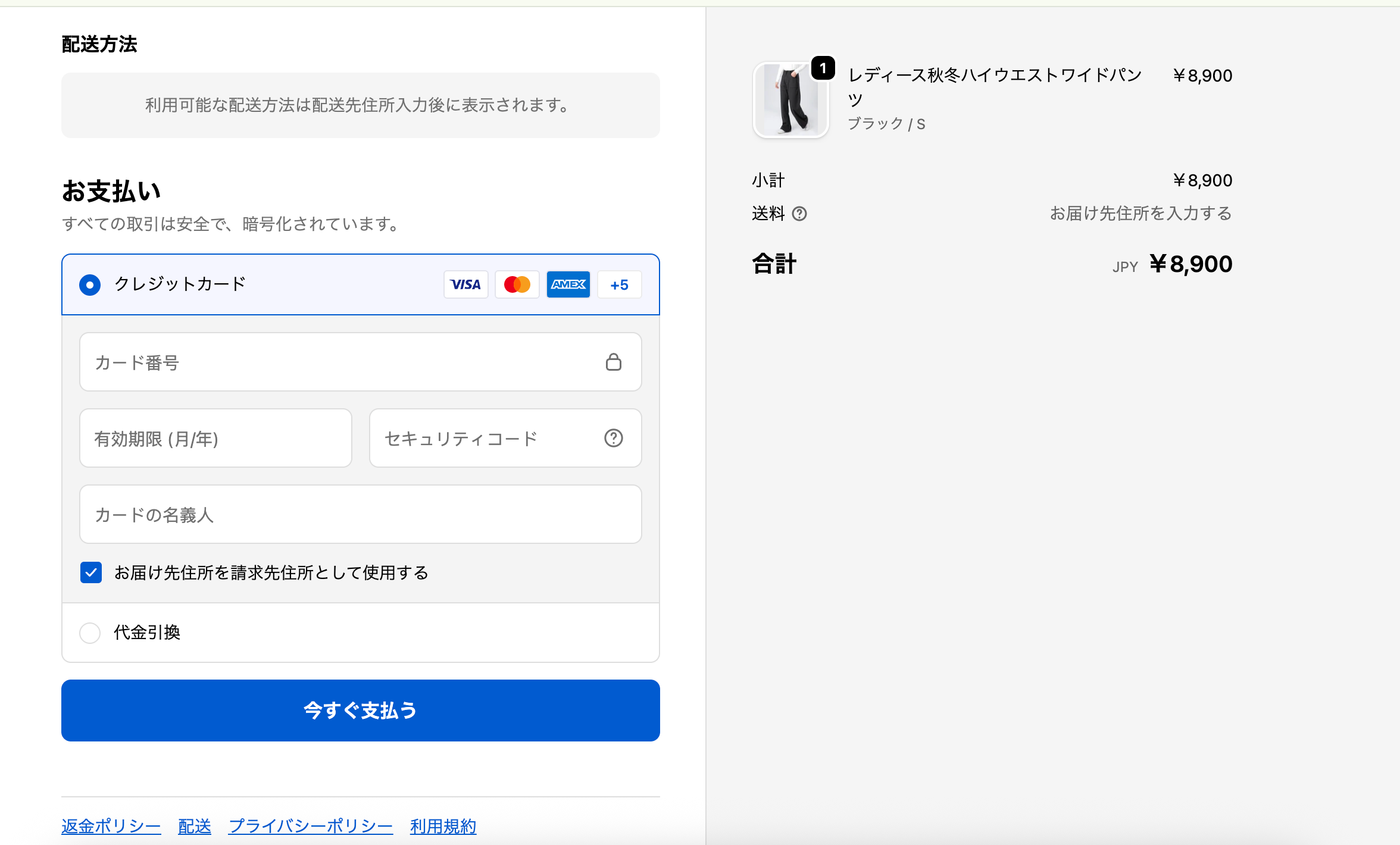Viewport: 1400px width, 845px height.
Task: Click the lock icon in card number field
Action: coord(613,362)
